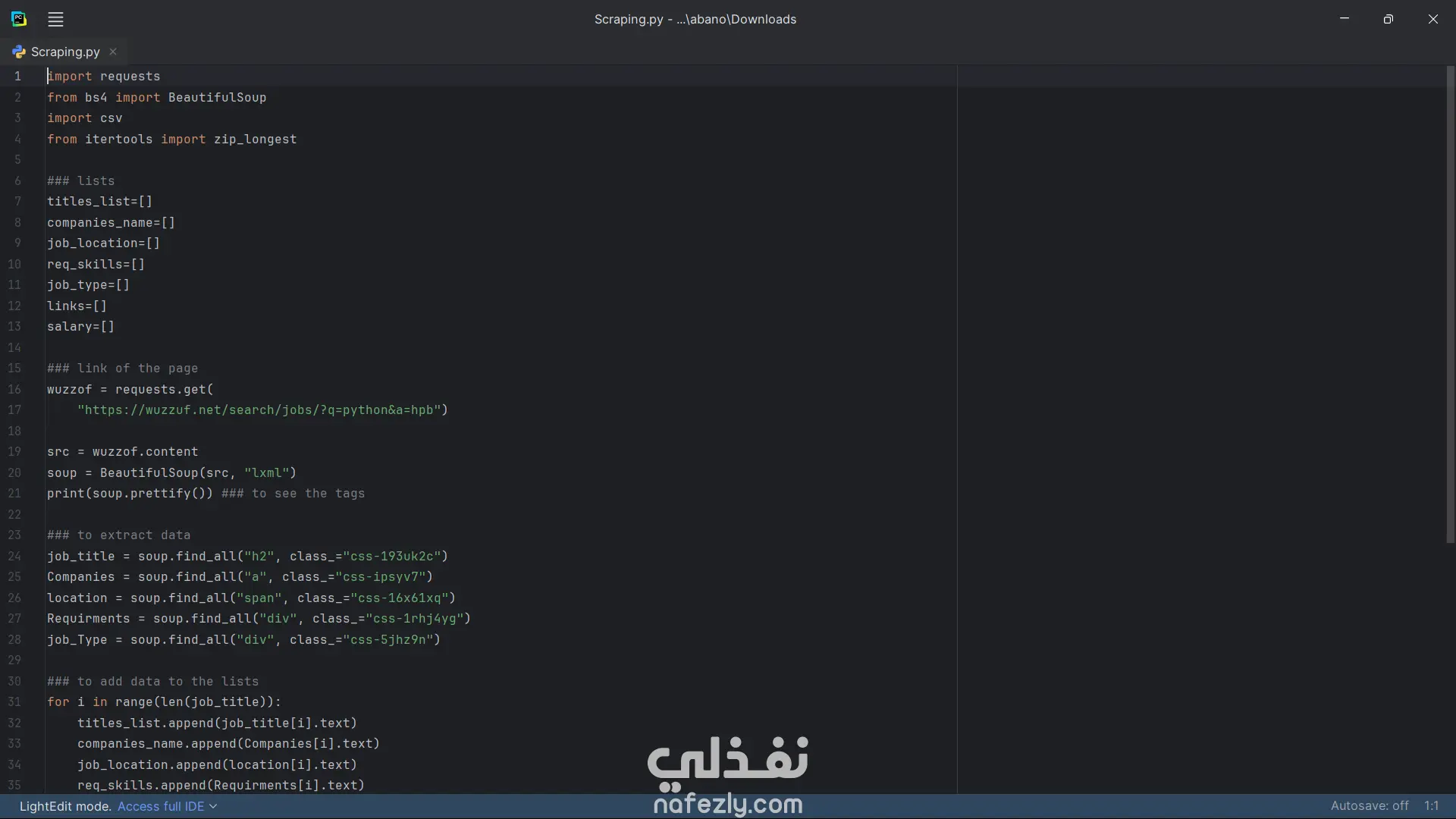The image size is (1456, 819).
Task: Click 'job_location.append' line 34
Action: [217, 764]
